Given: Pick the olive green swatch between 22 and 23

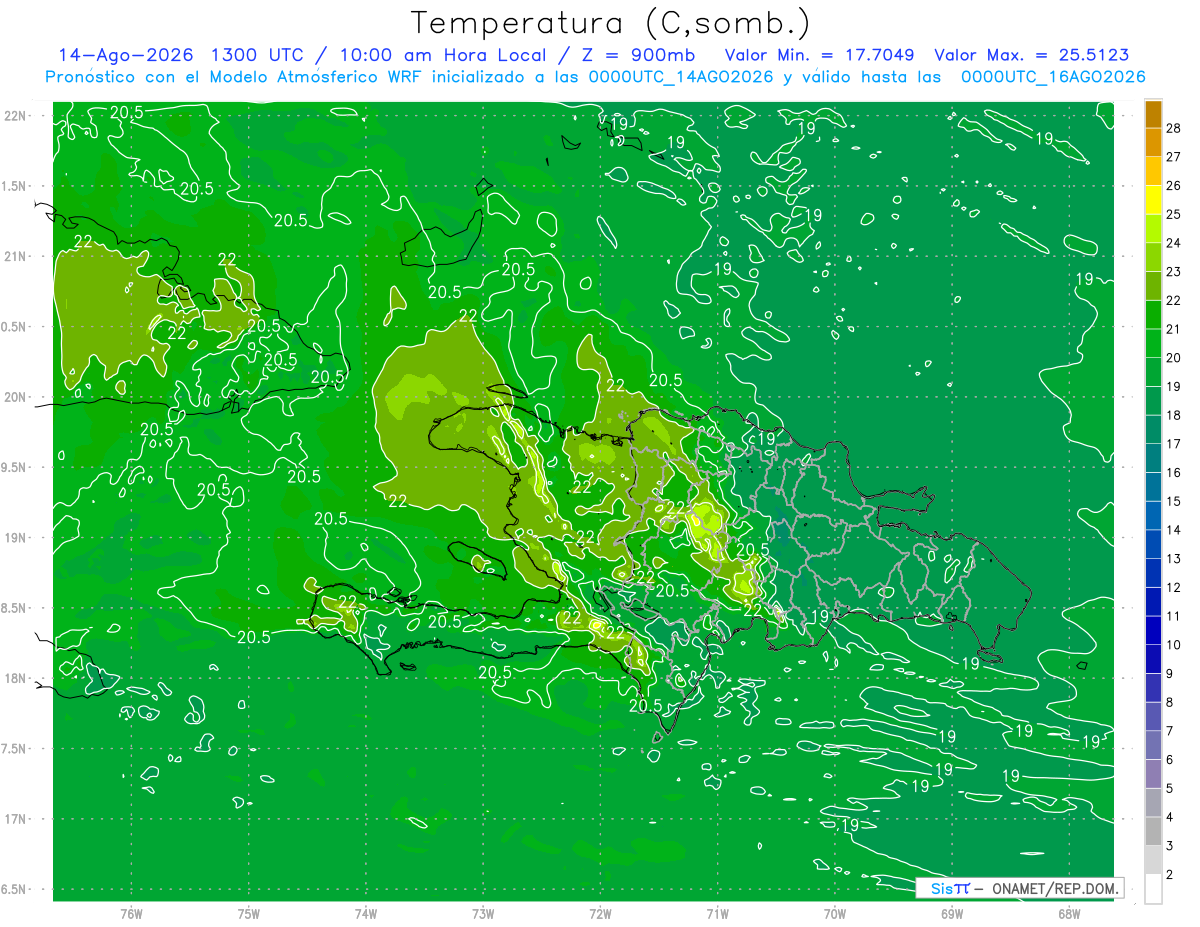Looking at the screenshot, I should pos(1153,285).
